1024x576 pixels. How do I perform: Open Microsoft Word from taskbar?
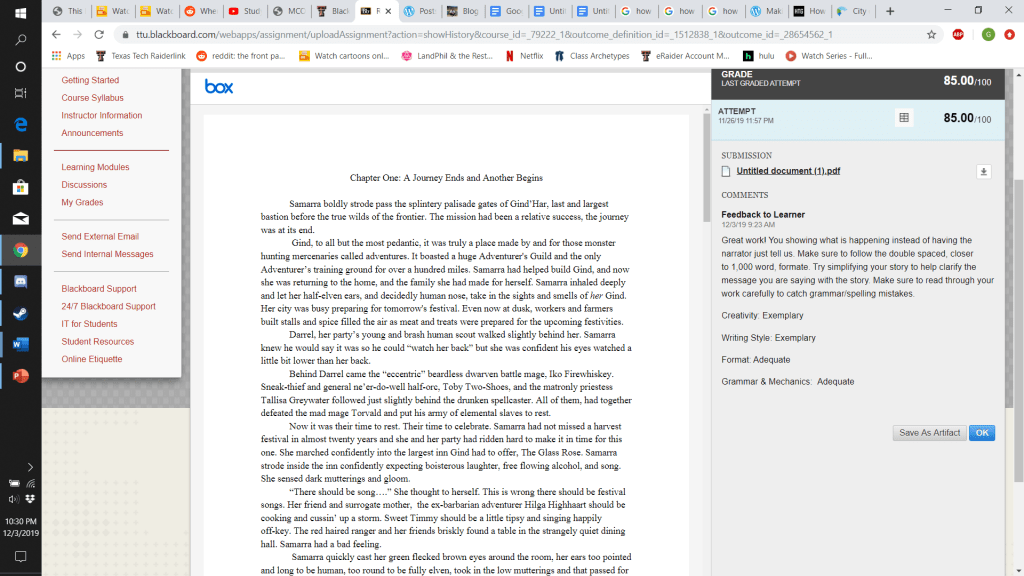coord(20,344)
